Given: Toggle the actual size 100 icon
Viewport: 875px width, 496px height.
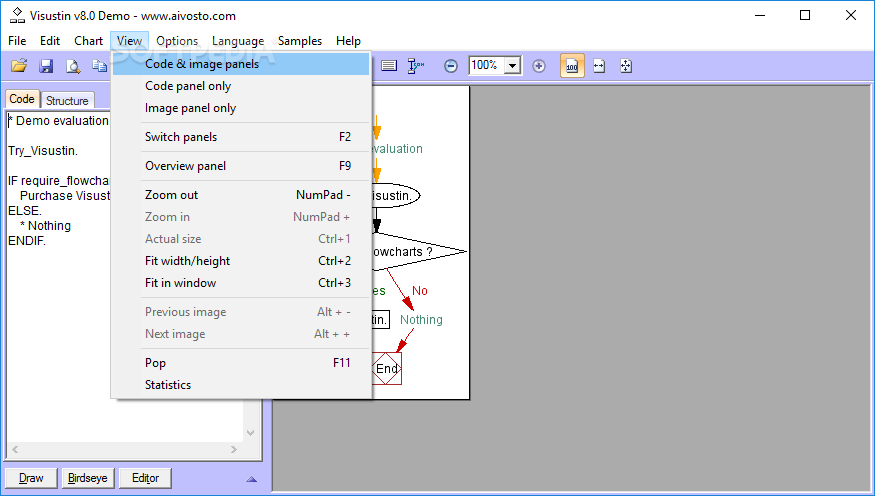Looking at the screenshot, I should click(x=572, y=66).
